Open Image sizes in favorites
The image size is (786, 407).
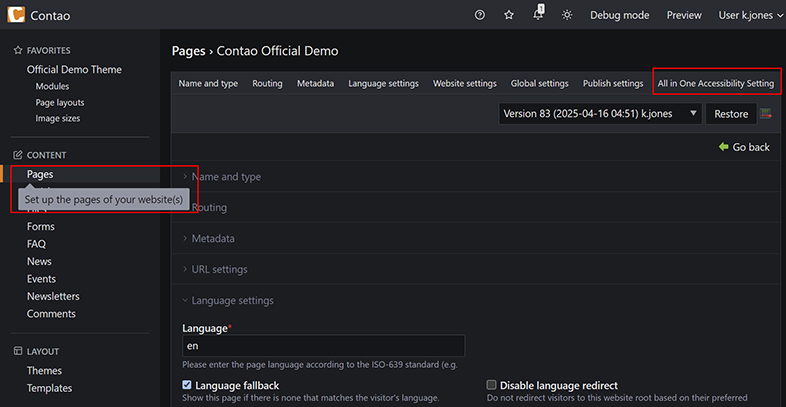click(x=58, y=118)
